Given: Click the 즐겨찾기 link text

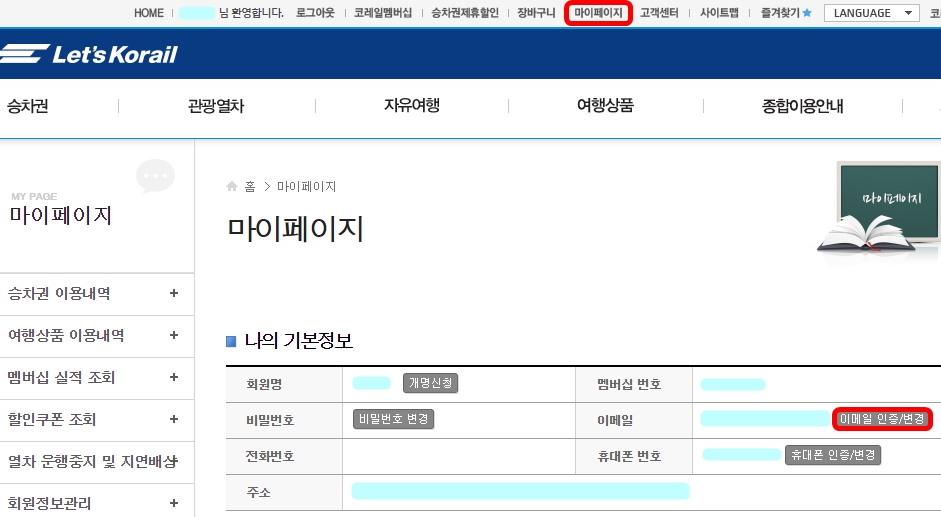Looking at the screenshot, I should click(781, 13).
